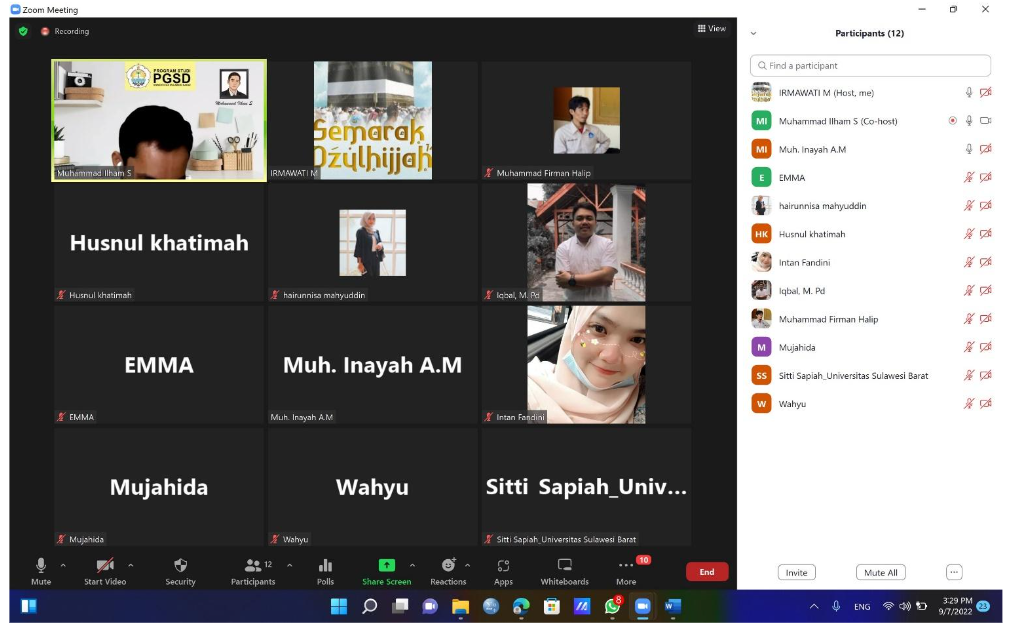Toggle microphone for IRMAWATI M (Host, me)
The height and width of the screenshot is (631, 1009).
968,93
